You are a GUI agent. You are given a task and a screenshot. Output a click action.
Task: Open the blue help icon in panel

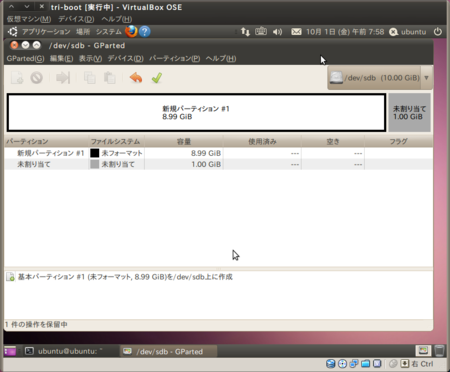pos(144,32)
